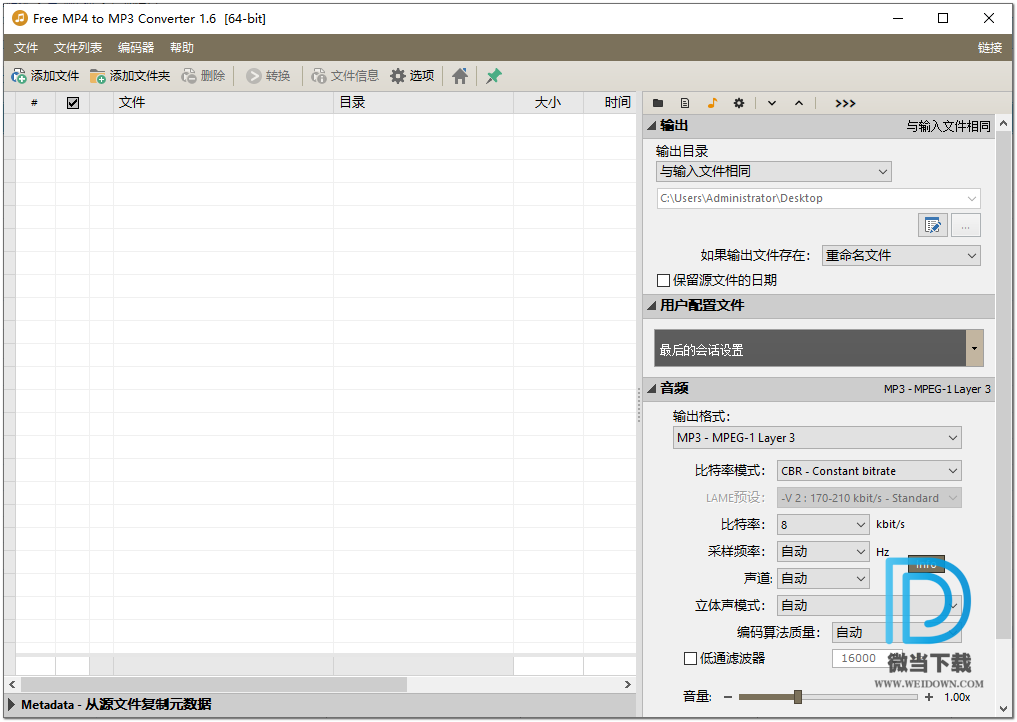Click the # column header
This screenshot has width=1017, height=722.
pos(34,102)
